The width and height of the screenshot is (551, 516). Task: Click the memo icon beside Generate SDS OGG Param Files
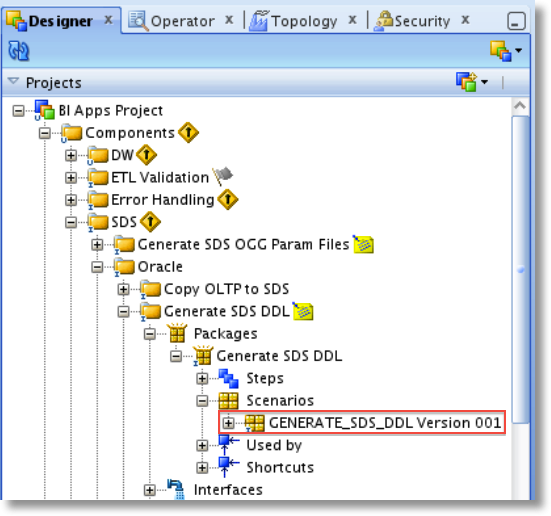point(363,244)
